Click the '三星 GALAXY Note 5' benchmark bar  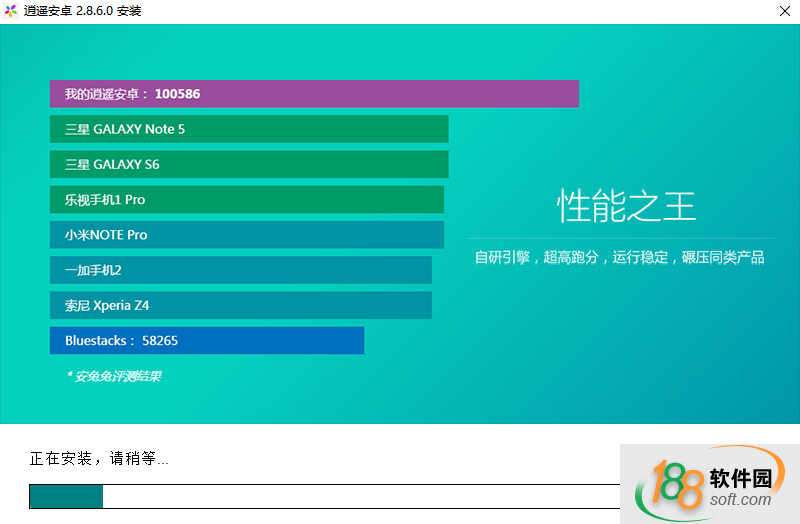(248, 129)
